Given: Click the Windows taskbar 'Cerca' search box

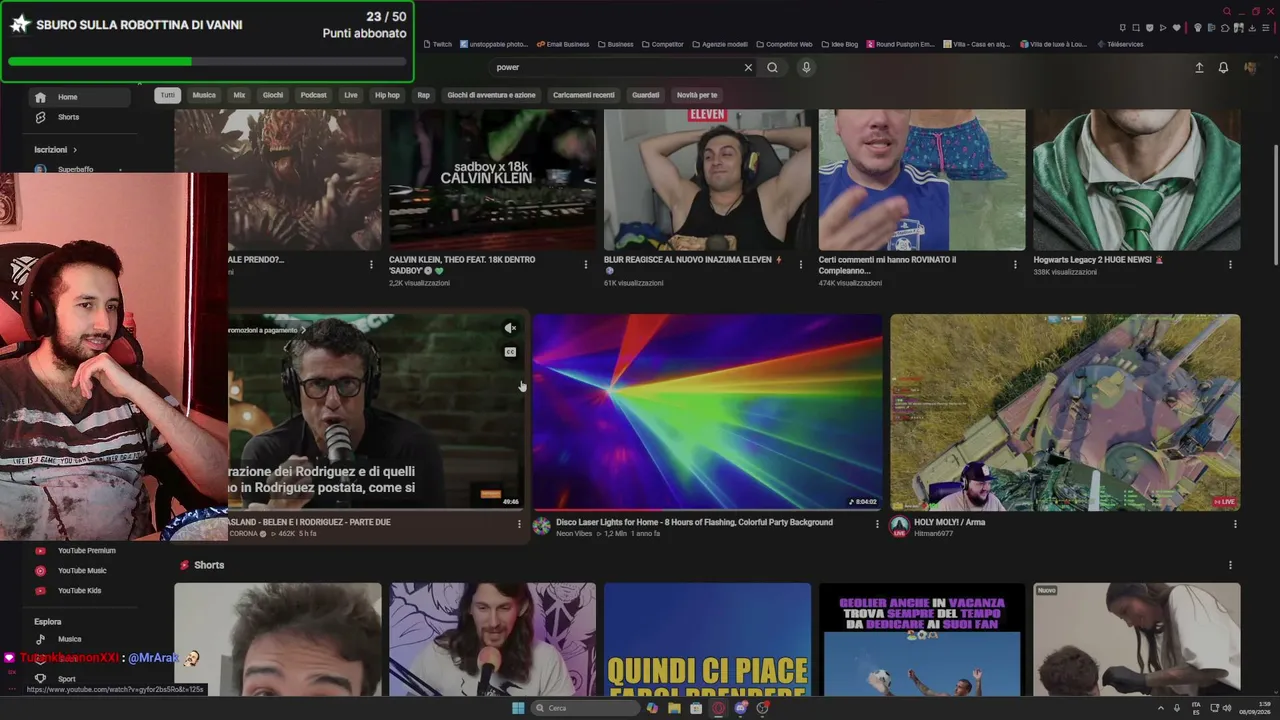Looking at the screenshot, I should (586, 708).
